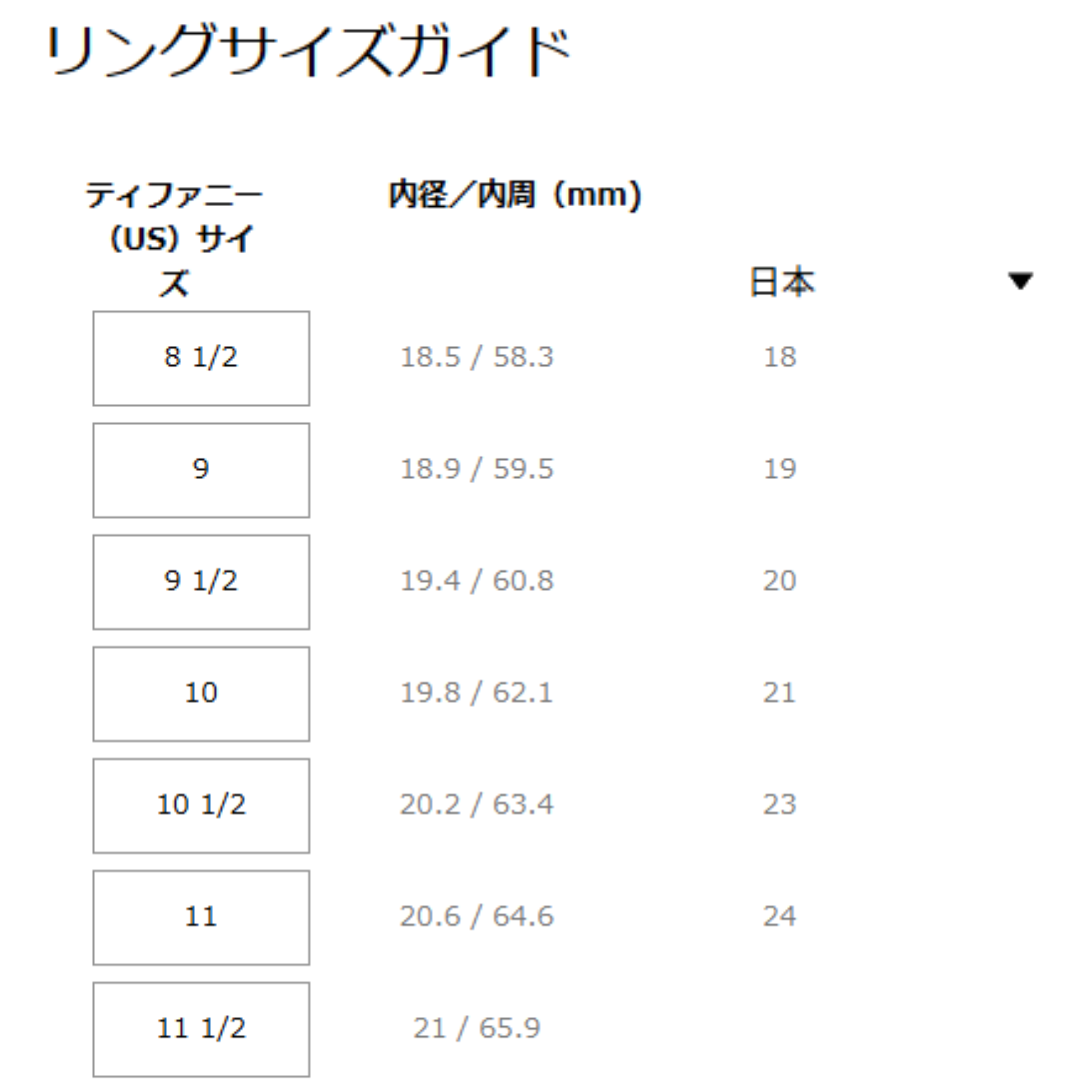Image resolution: width=1080 pixels, height=1080 pixels.
Task: Click Japan size 18 value
Action: tap(780, 358)
